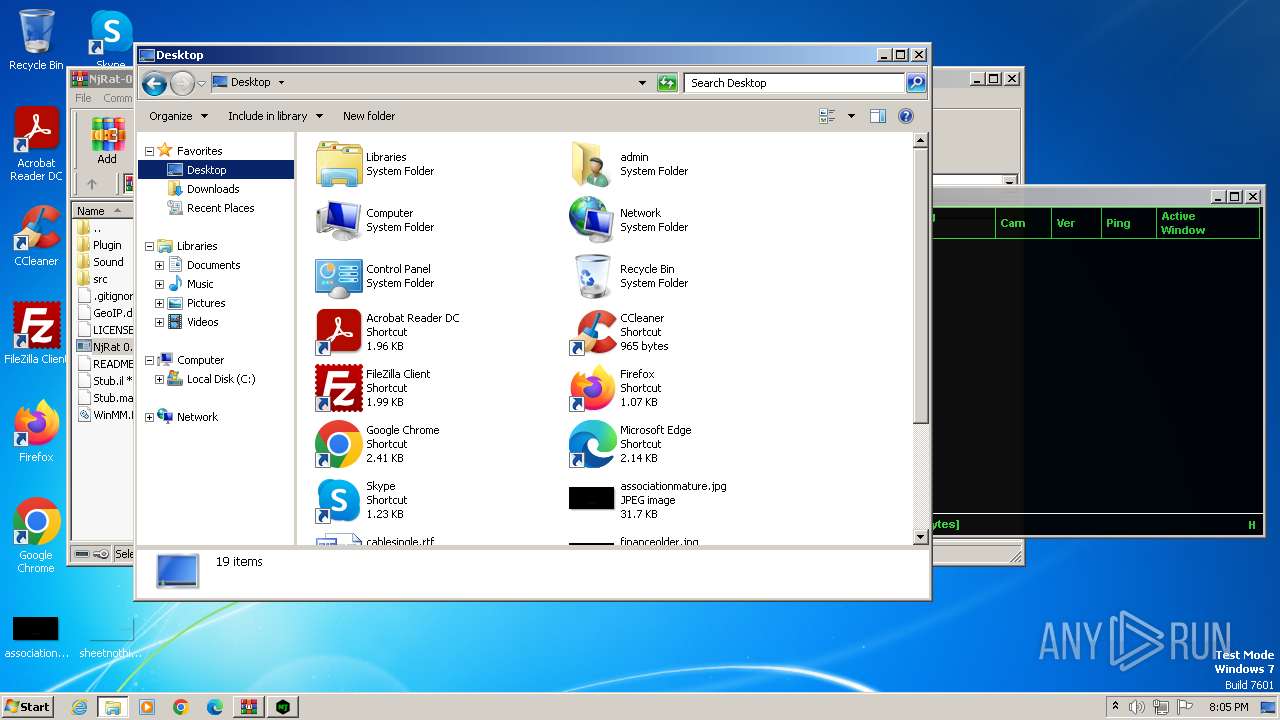This screenshot has height=720, width=1280.
Task: Select the Computer system folder icon
Action: 338,220
